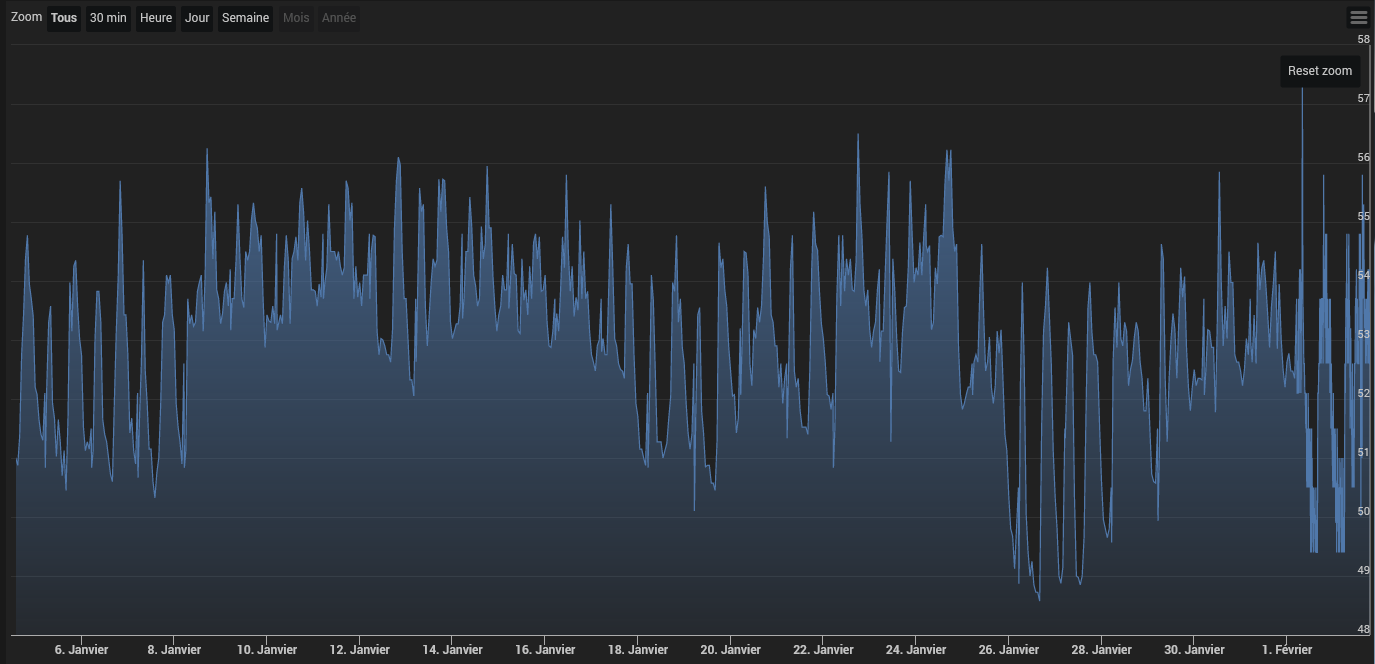The height and width of the screenshot is (664, 1375).
Task: Click the 24. Janvier axis label
Action: click(916, 650)
